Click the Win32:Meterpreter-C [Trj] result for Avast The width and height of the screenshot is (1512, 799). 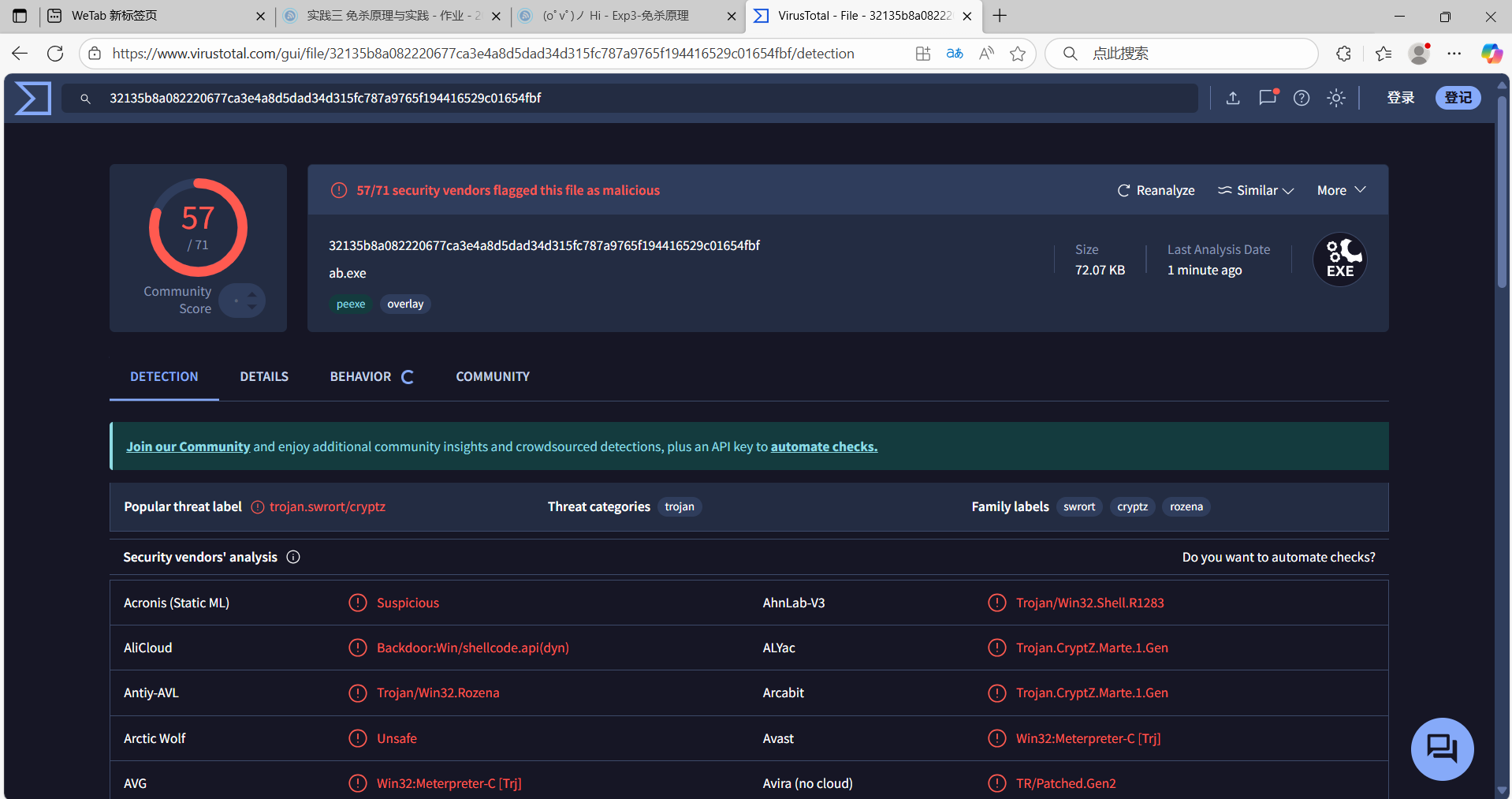[1088, 738]
